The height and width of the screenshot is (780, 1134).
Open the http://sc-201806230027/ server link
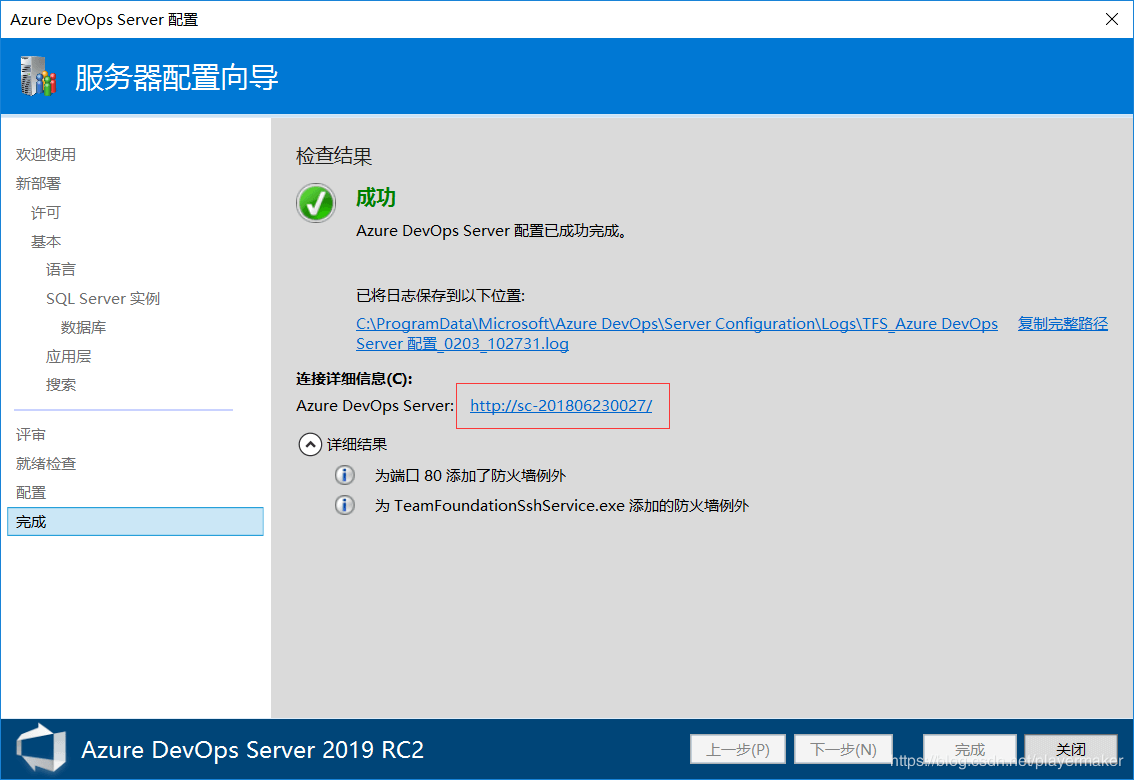click(x=561, y=406)
